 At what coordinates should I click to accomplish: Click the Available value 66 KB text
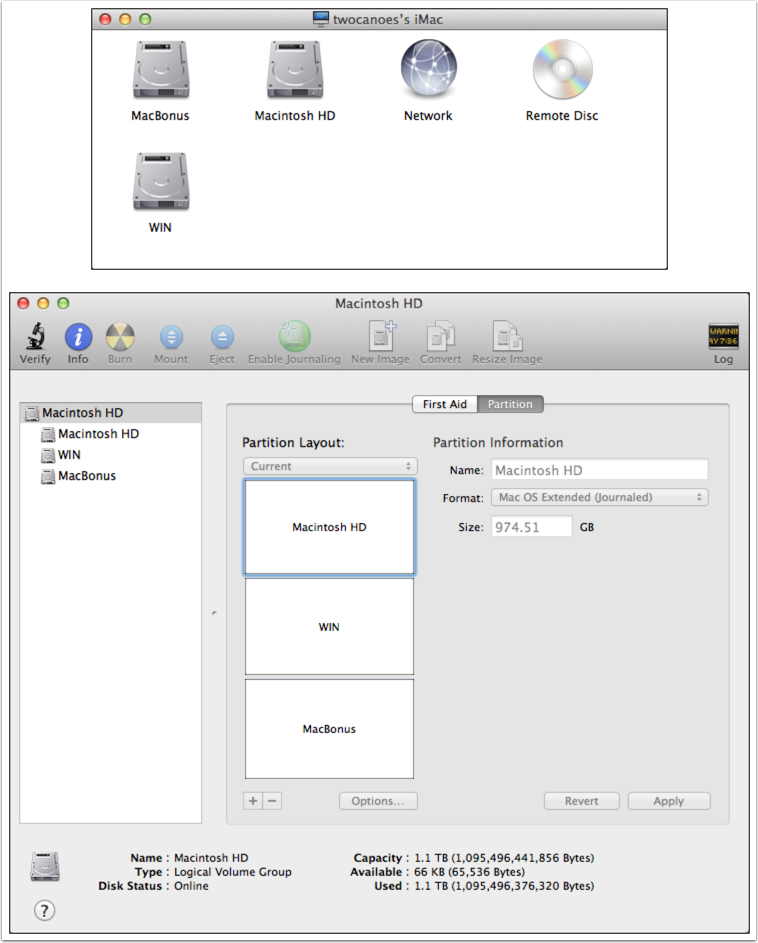469,871
